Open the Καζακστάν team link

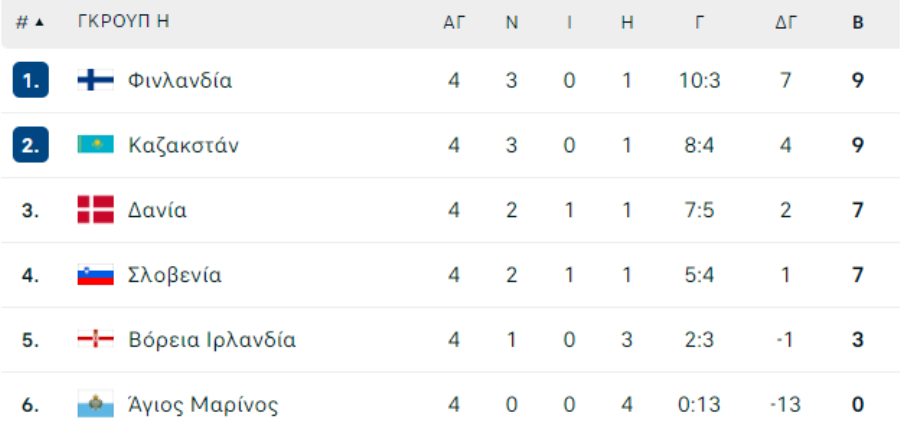(184, 145)
